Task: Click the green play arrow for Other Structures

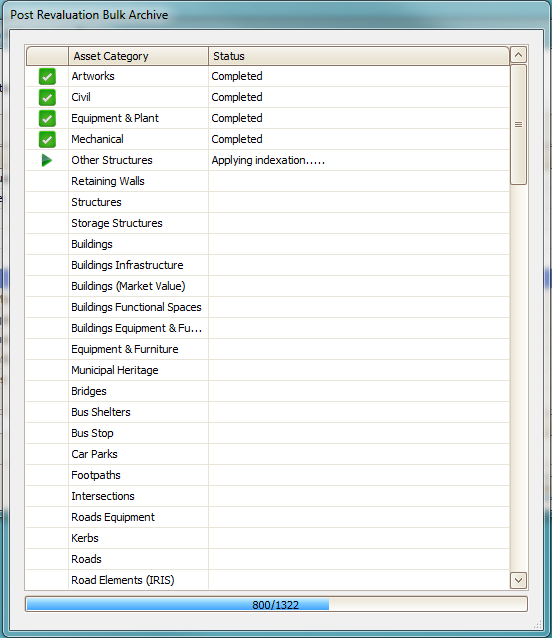Action: [47, 160]
